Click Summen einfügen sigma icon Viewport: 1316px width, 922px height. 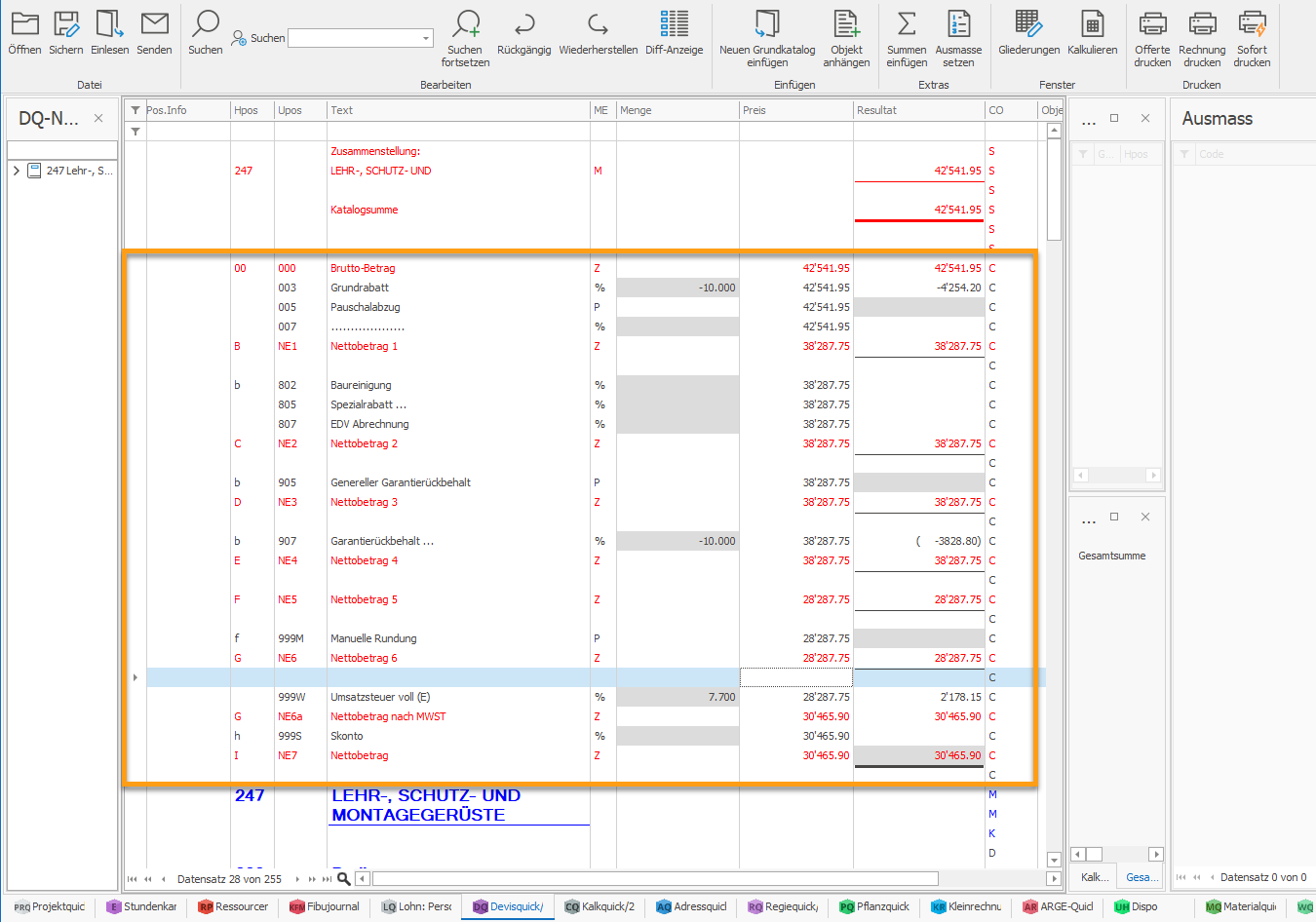(907, 23)
